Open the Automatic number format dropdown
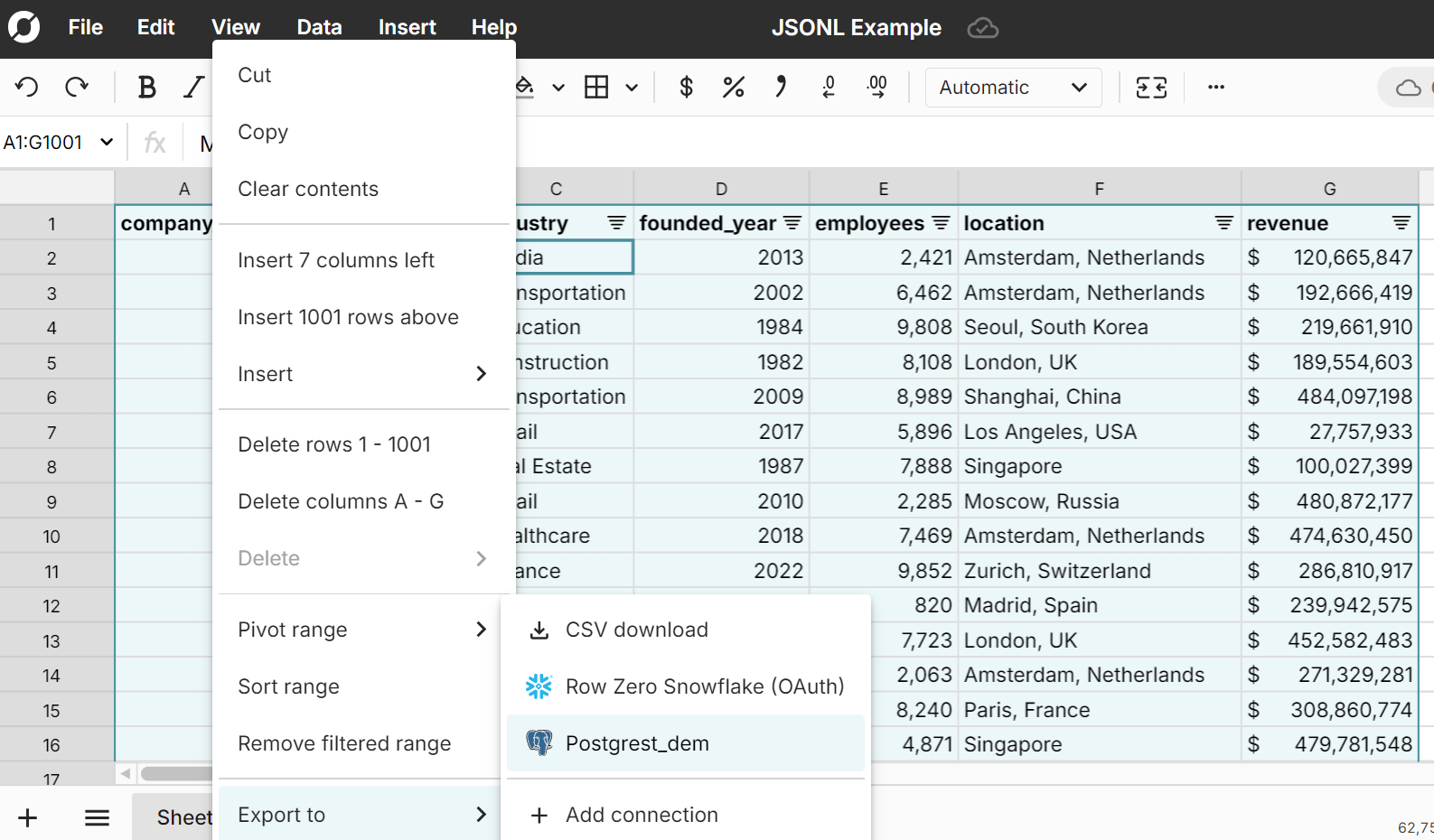1434x840 pixels. click(x=1013, y=88)
